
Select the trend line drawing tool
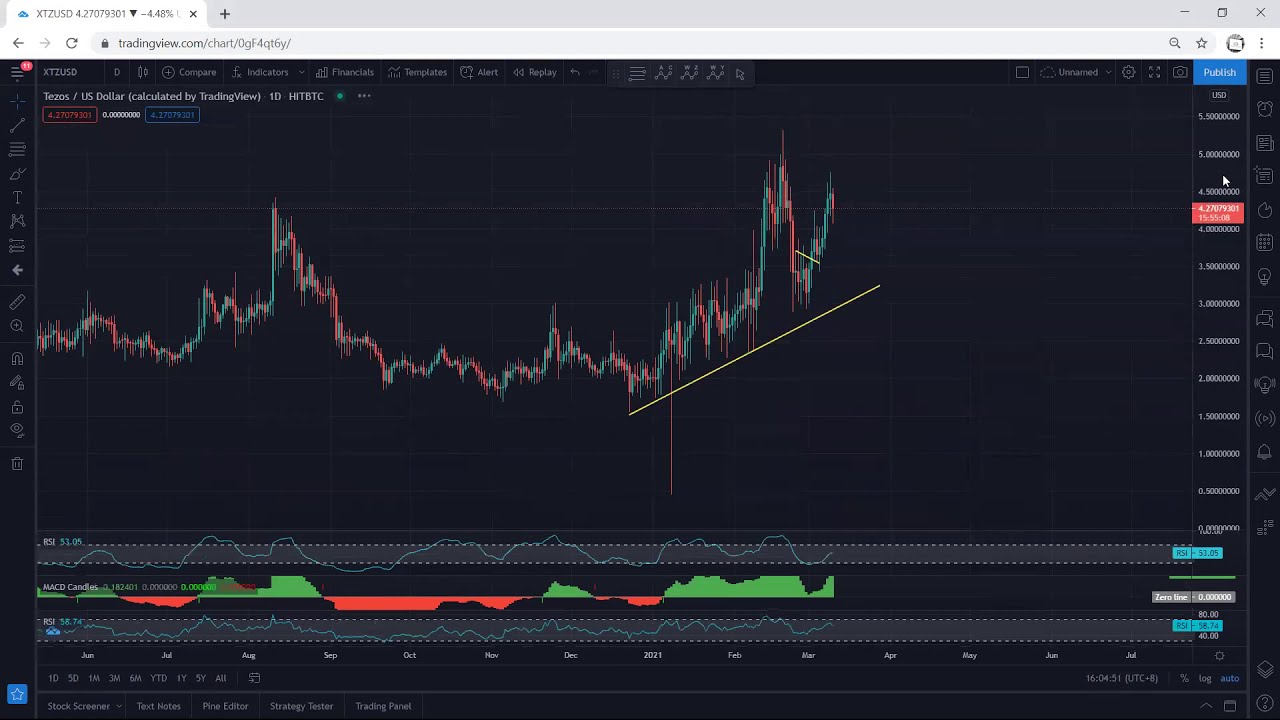17,126
